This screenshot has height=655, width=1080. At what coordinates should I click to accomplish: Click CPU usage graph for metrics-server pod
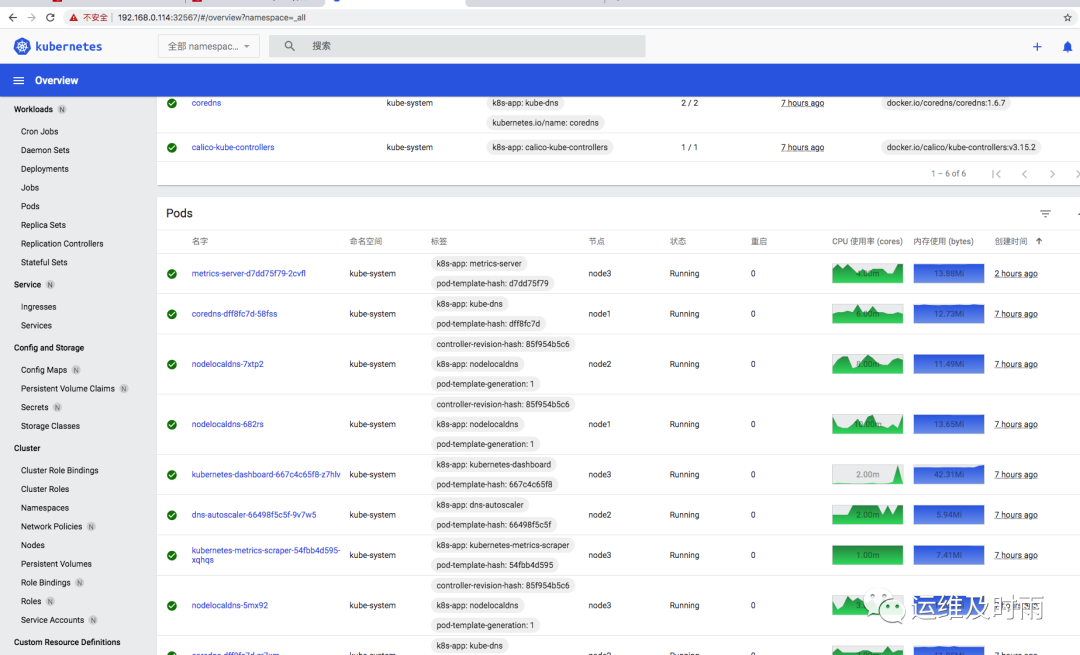pos(867,273)
